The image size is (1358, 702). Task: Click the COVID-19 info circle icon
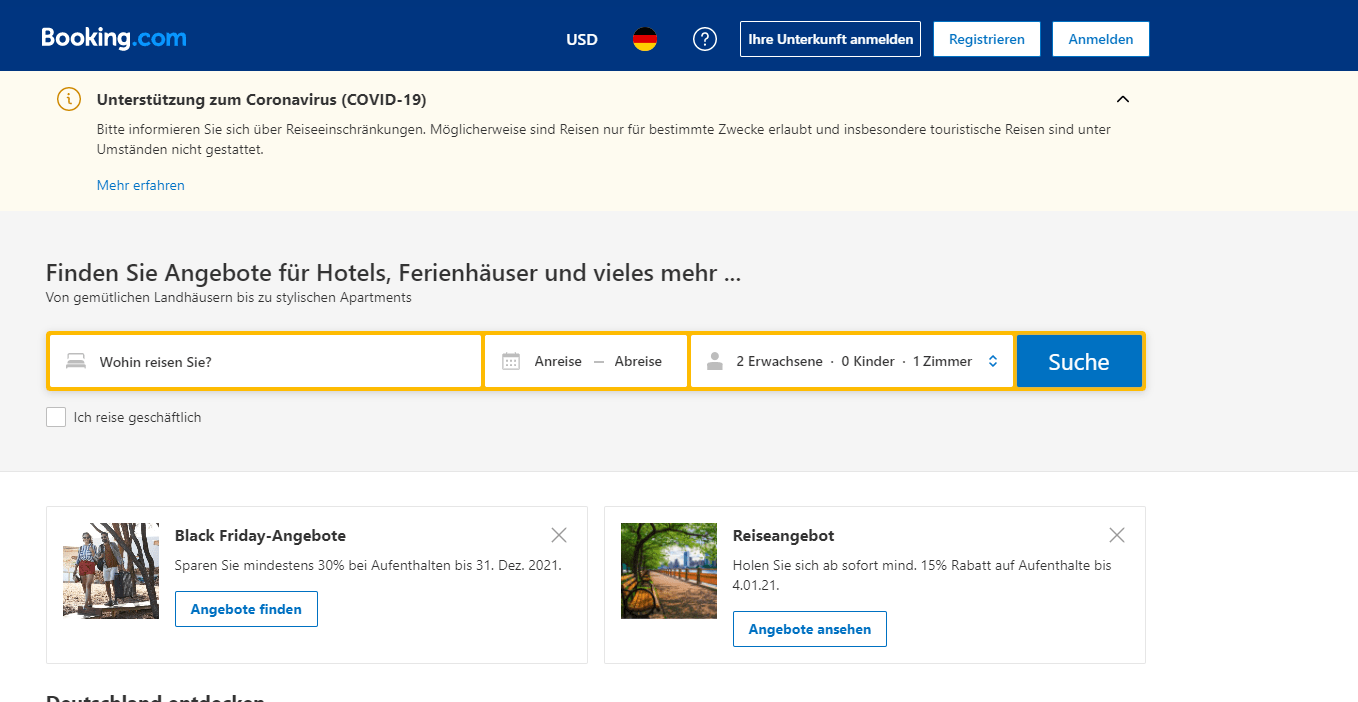click(x=68, y=99)
